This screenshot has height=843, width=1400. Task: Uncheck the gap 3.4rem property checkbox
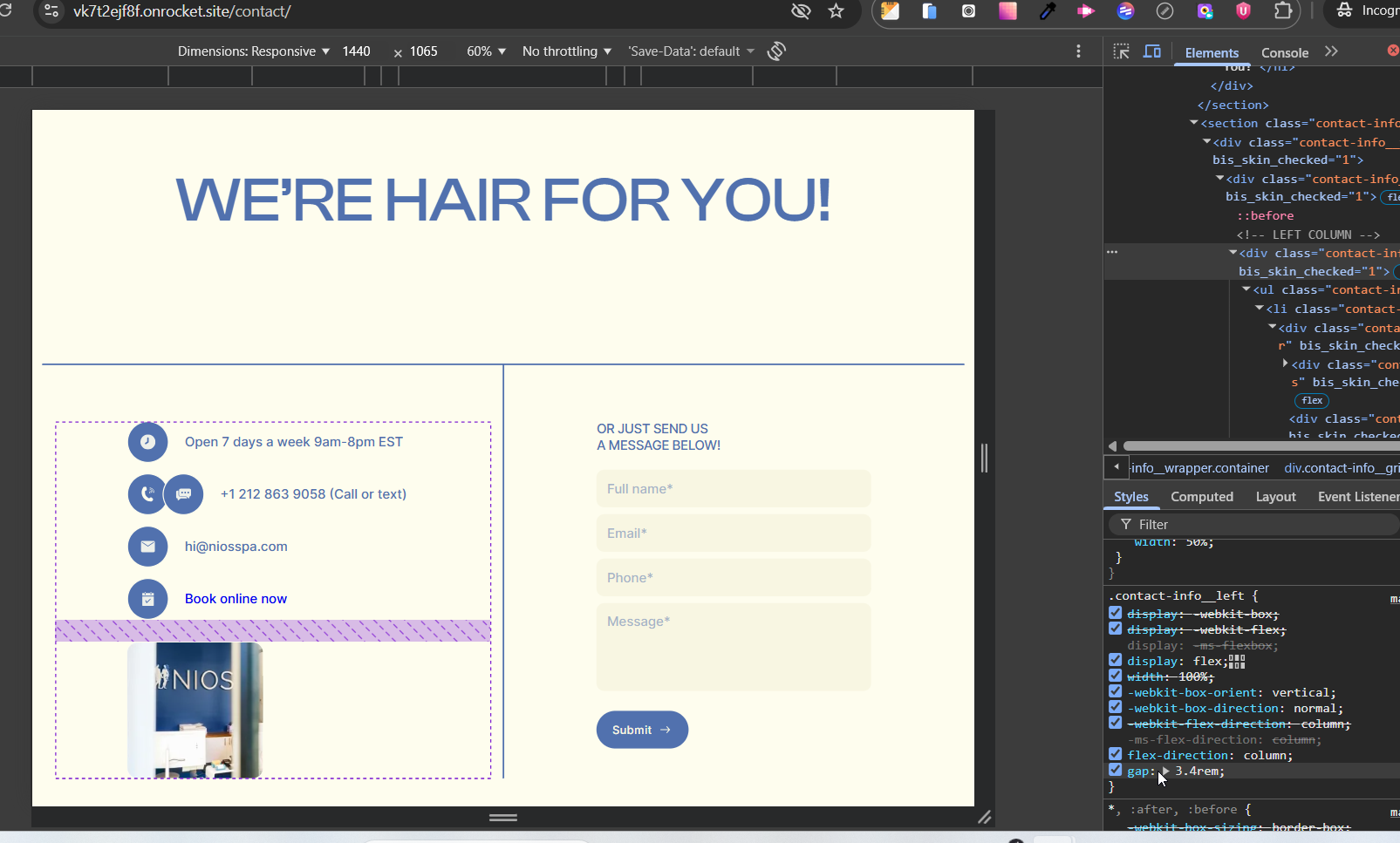1115,770
